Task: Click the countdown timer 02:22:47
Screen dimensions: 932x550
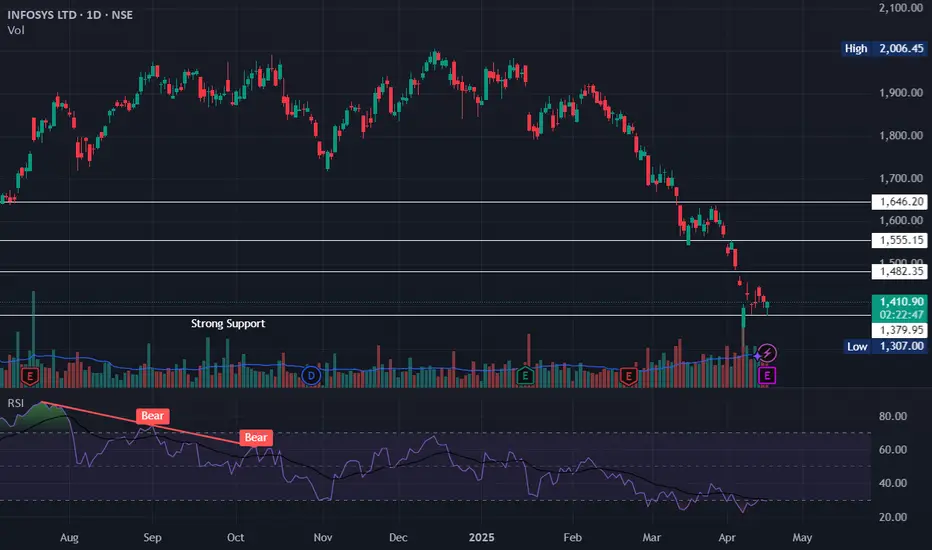Action: [x=900, y=315]
